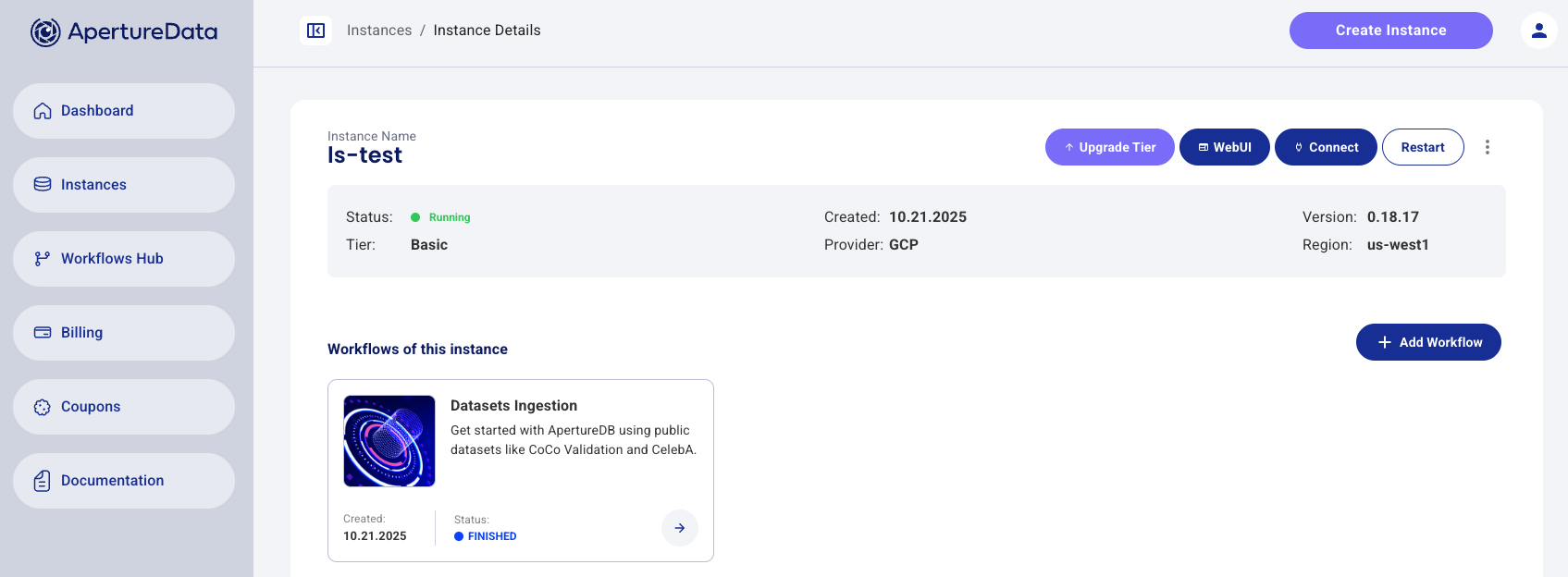The image size is (1568, 577).
Task: Open the Coupons page
Action: 124,407
